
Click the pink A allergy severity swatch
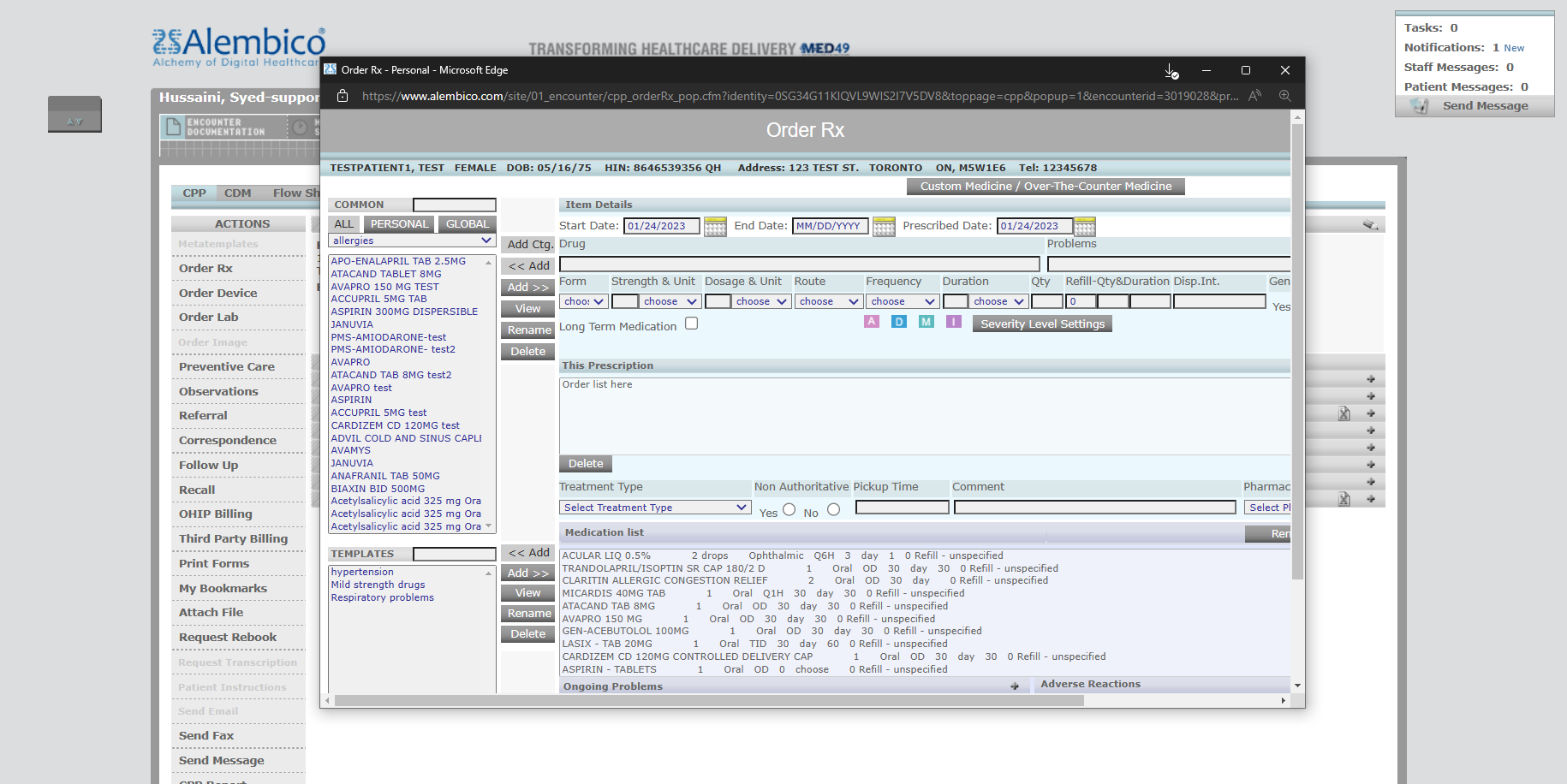point(872,321)
